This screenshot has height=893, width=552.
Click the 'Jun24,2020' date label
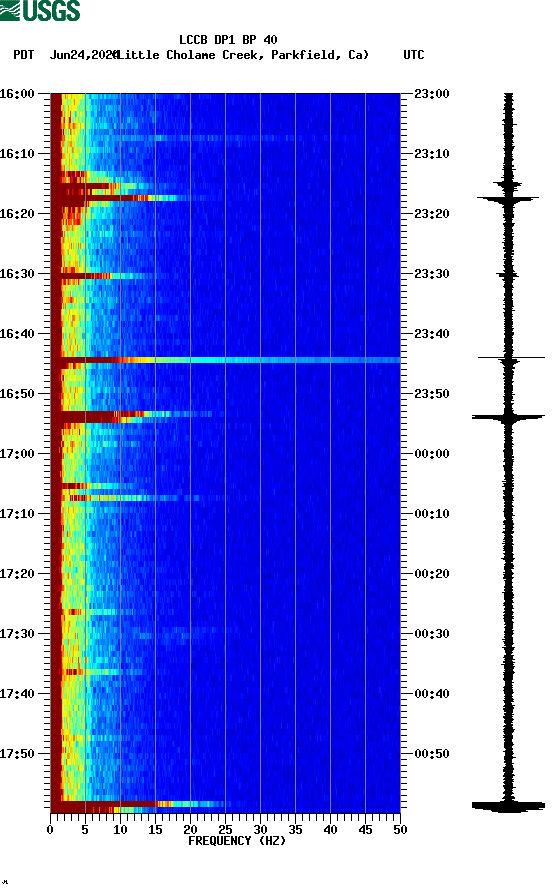coord(84,55)
